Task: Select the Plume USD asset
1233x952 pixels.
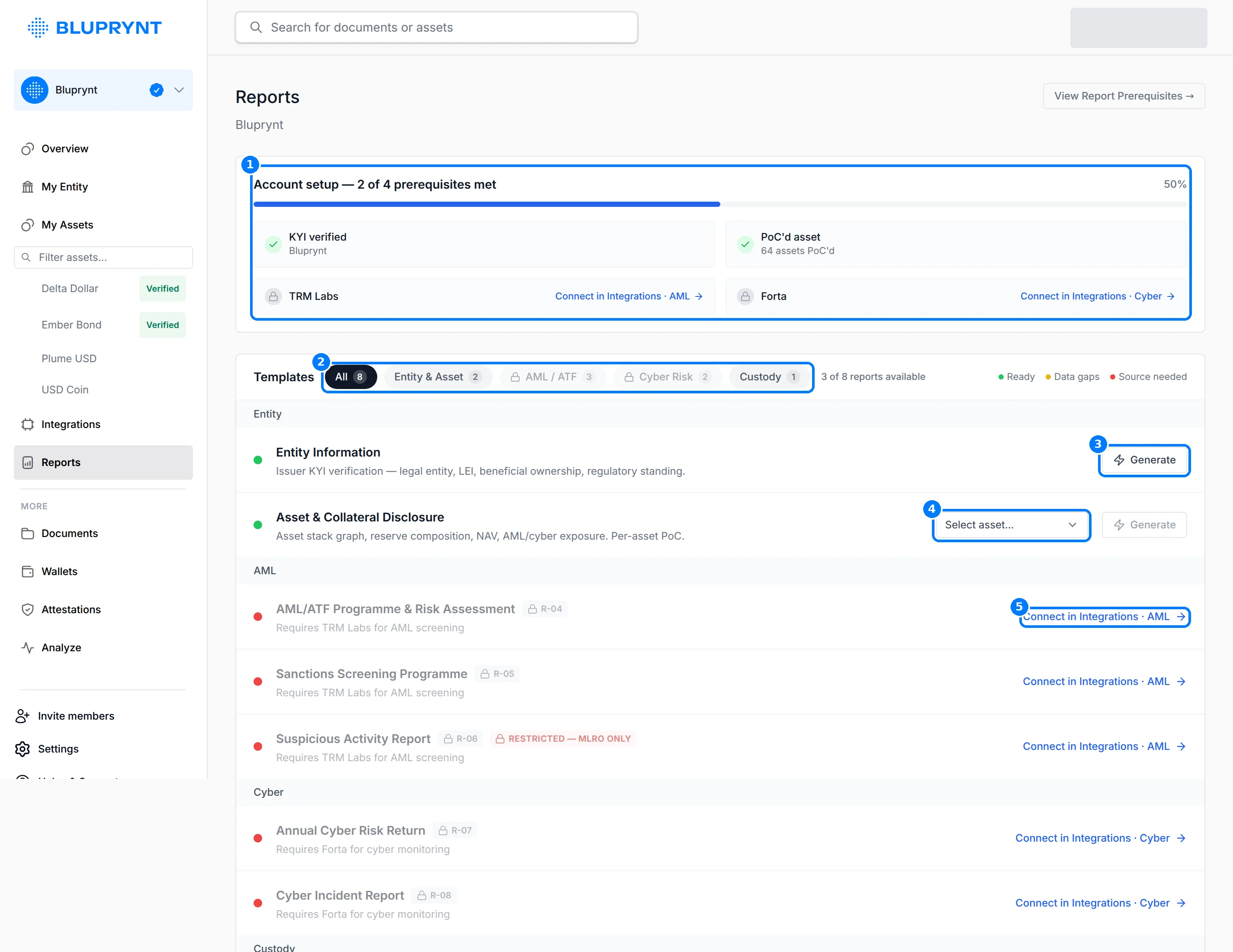Action: [x=69, y=359]
